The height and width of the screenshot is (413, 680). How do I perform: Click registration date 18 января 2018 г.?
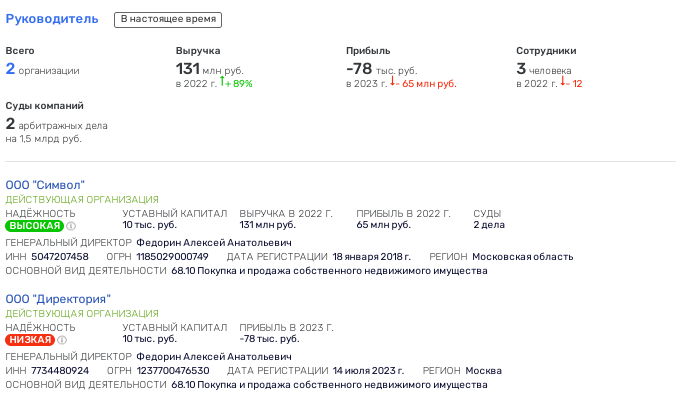pyautogui.click(x=372, y=257)
